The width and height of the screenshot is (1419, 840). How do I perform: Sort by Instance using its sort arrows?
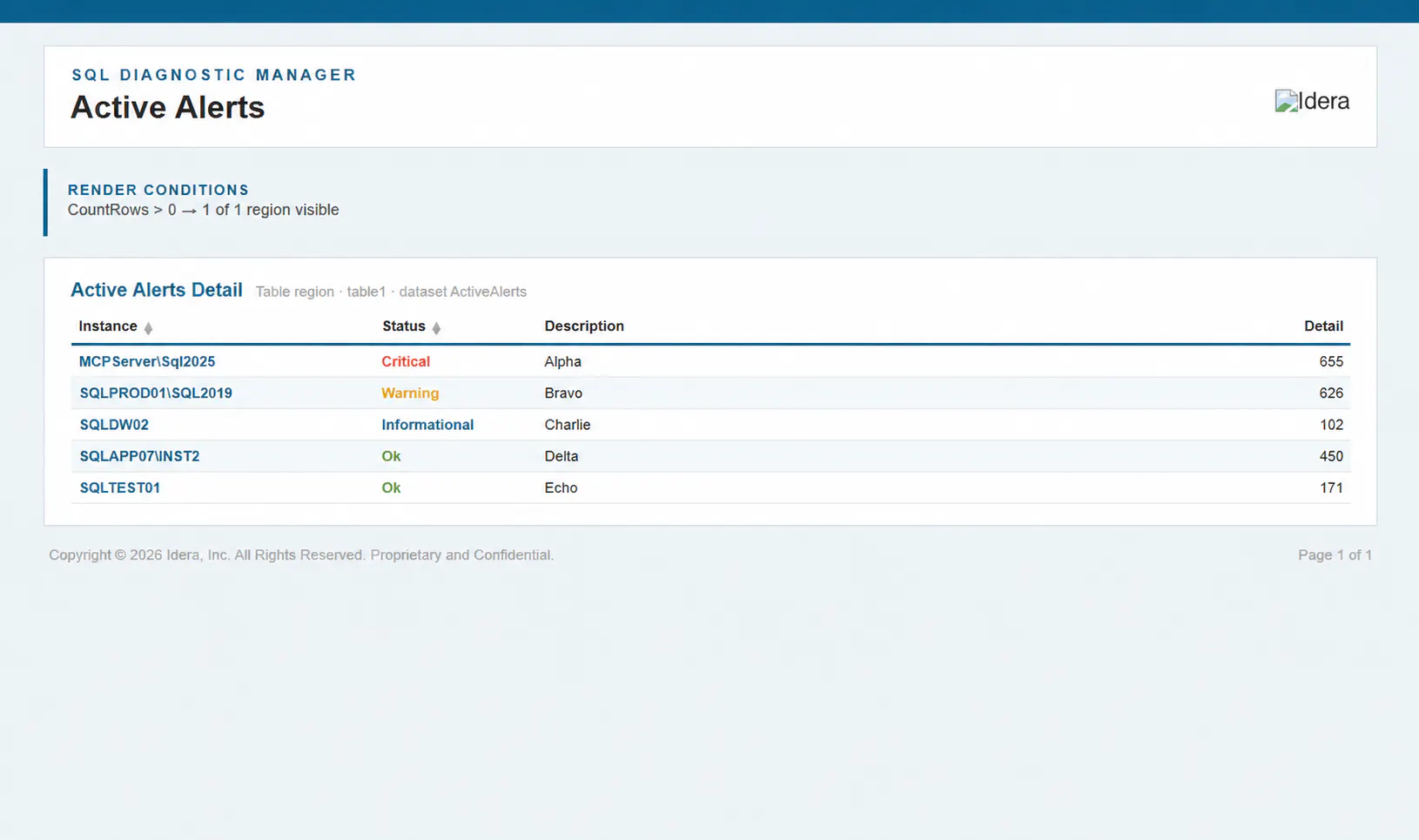click(x=148, y=328)
